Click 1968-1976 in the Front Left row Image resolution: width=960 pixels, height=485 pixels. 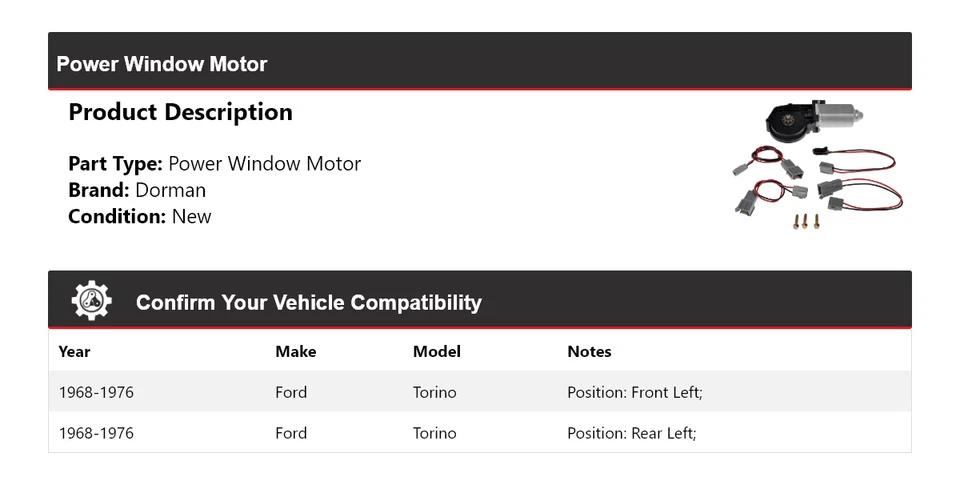click(96, 392)
